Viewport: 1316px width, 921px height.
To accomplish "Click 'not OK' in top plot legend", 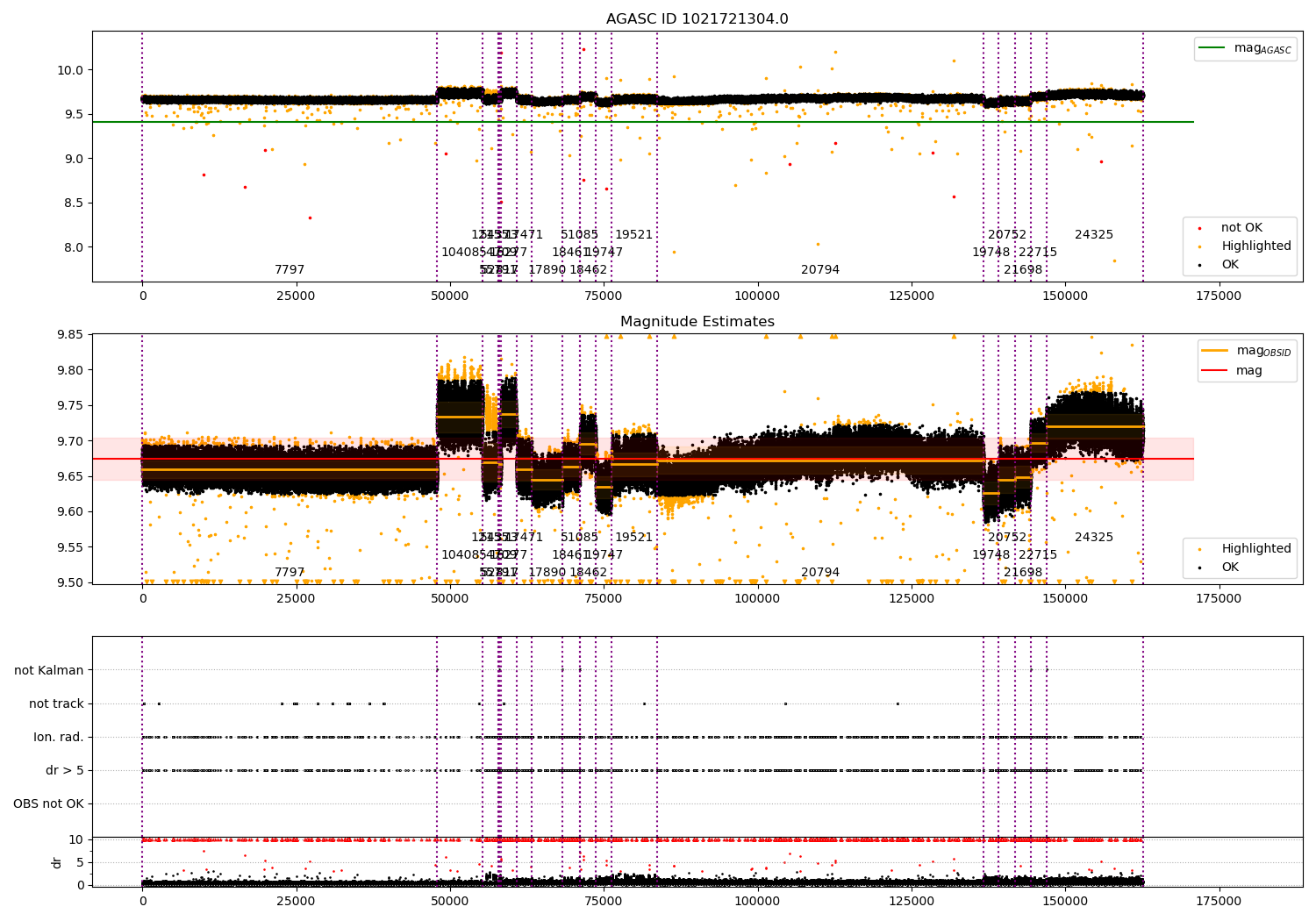I will point(1240,228).
